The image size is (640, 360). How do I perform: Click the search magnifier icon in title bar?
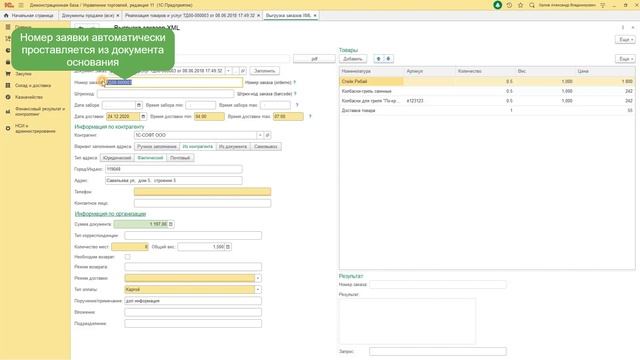pos(532,5)
